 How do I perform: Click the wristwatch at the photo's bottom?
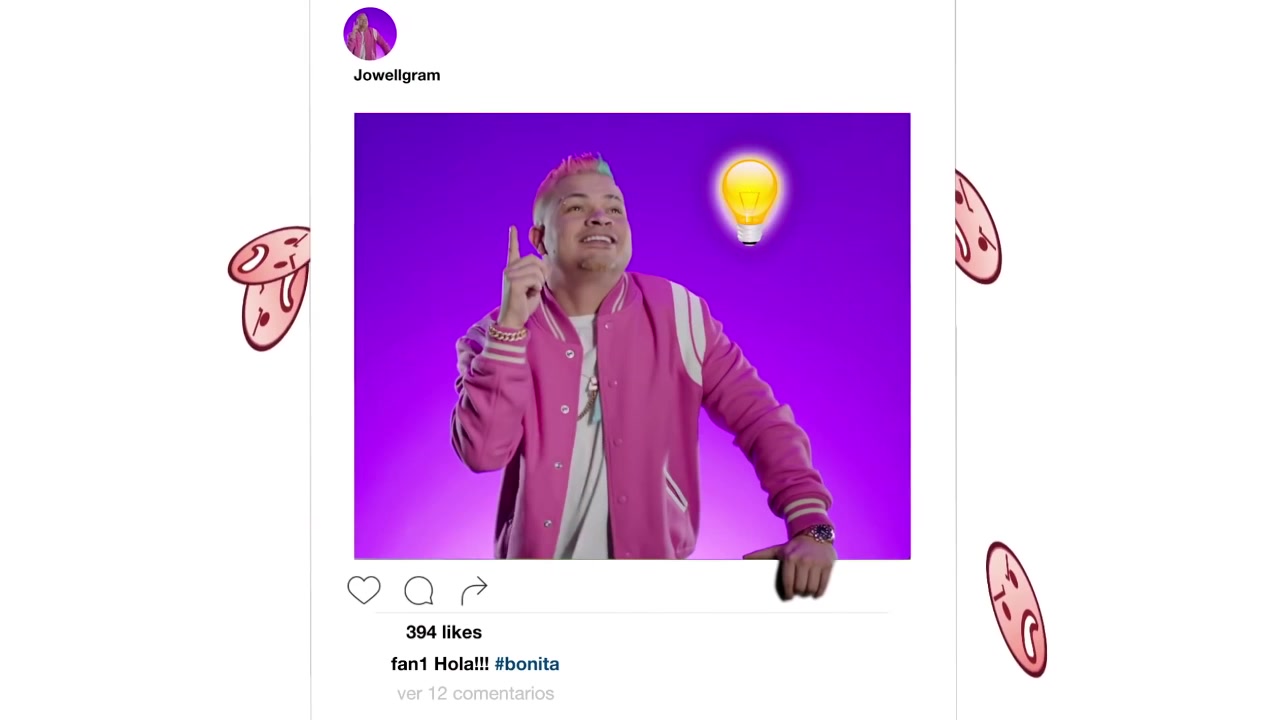(820, 533)
